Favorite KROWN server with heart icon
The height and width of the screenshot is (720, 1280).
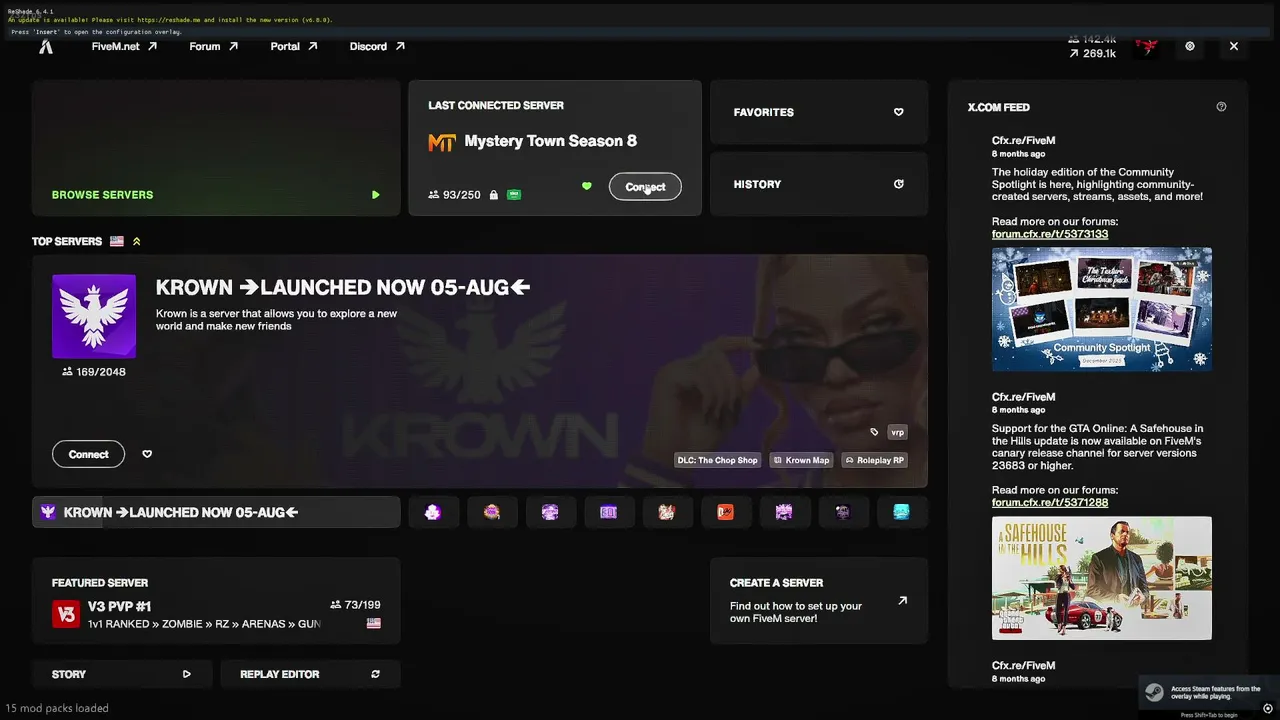coord(147,454)
